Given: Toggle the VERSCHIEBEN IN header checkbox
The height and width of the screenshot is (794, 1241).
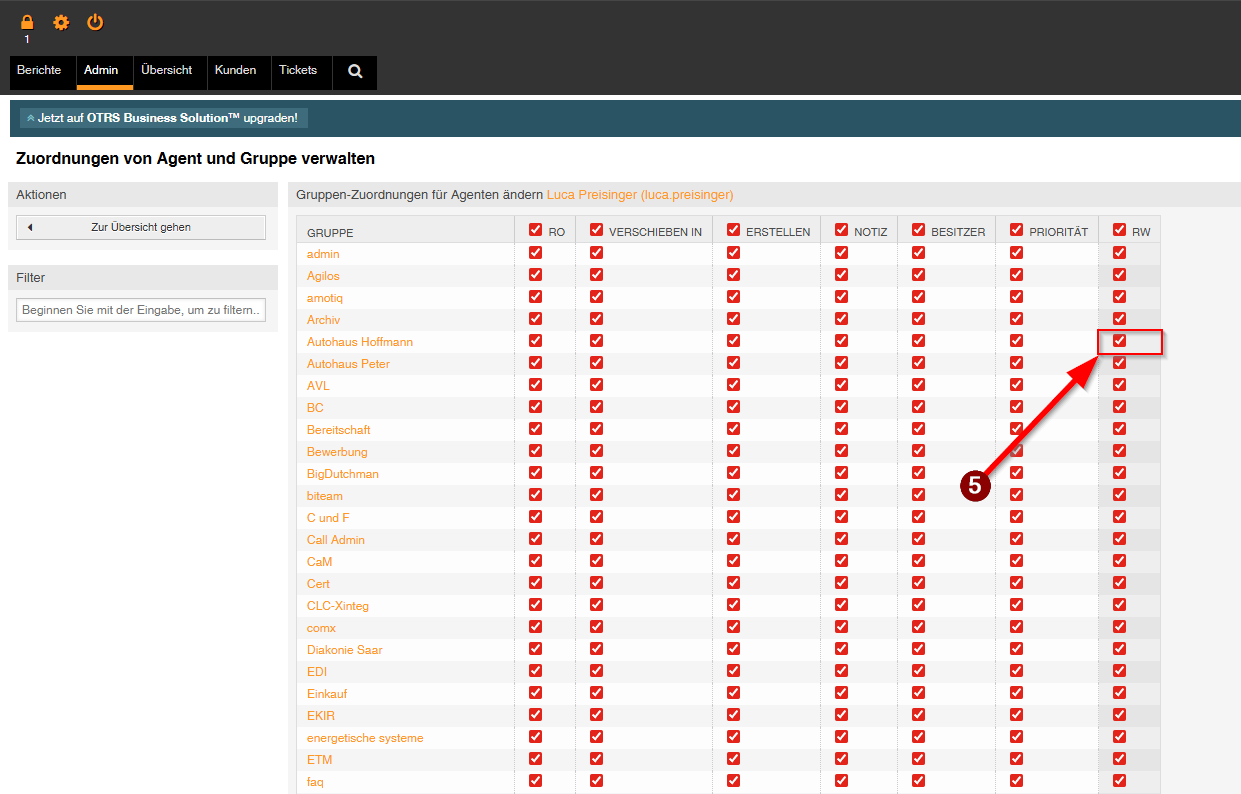Looking at the screenshot, I should point(597,230).
